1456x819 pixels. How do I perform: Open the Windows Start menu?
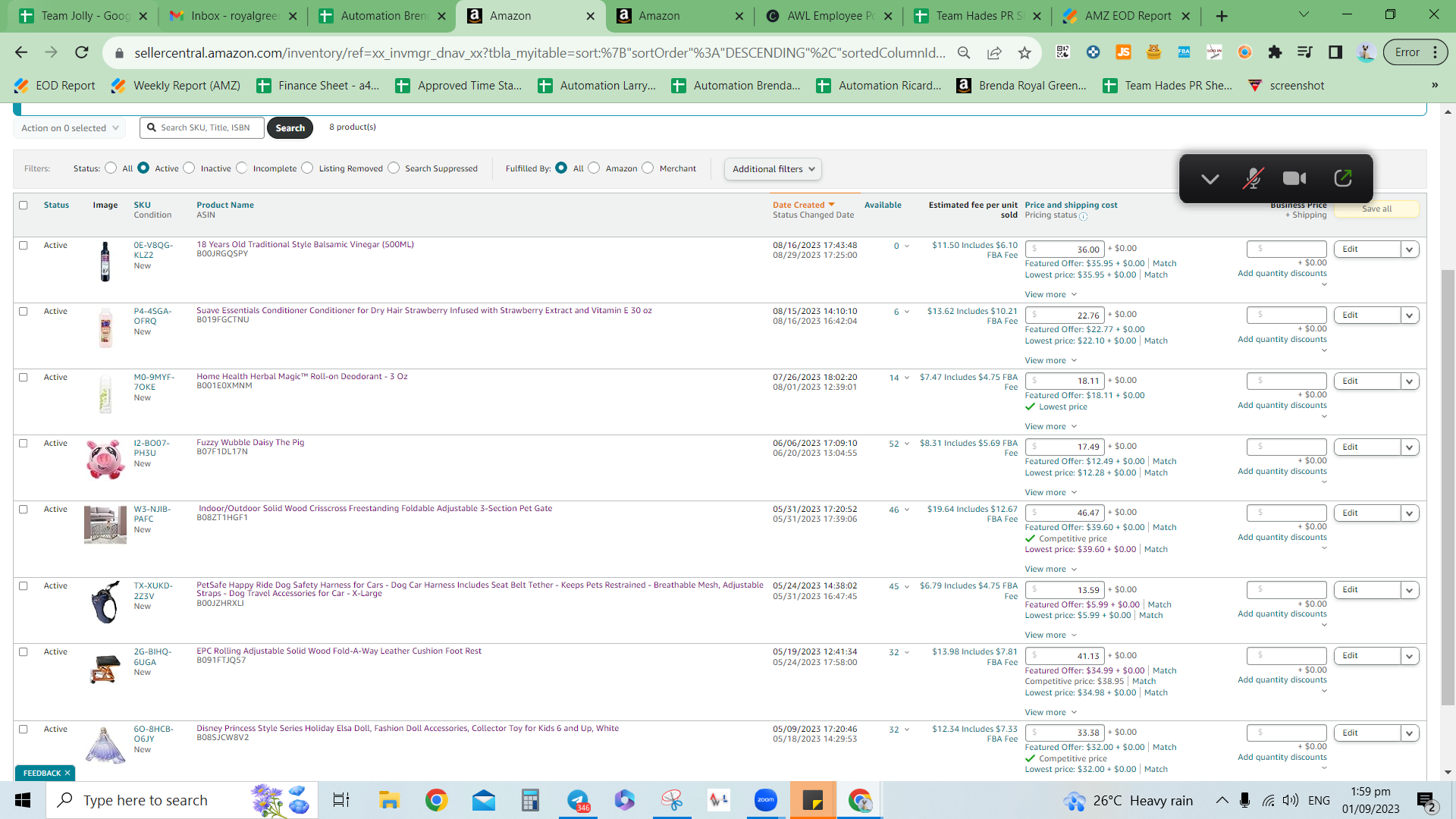(23, 800)
